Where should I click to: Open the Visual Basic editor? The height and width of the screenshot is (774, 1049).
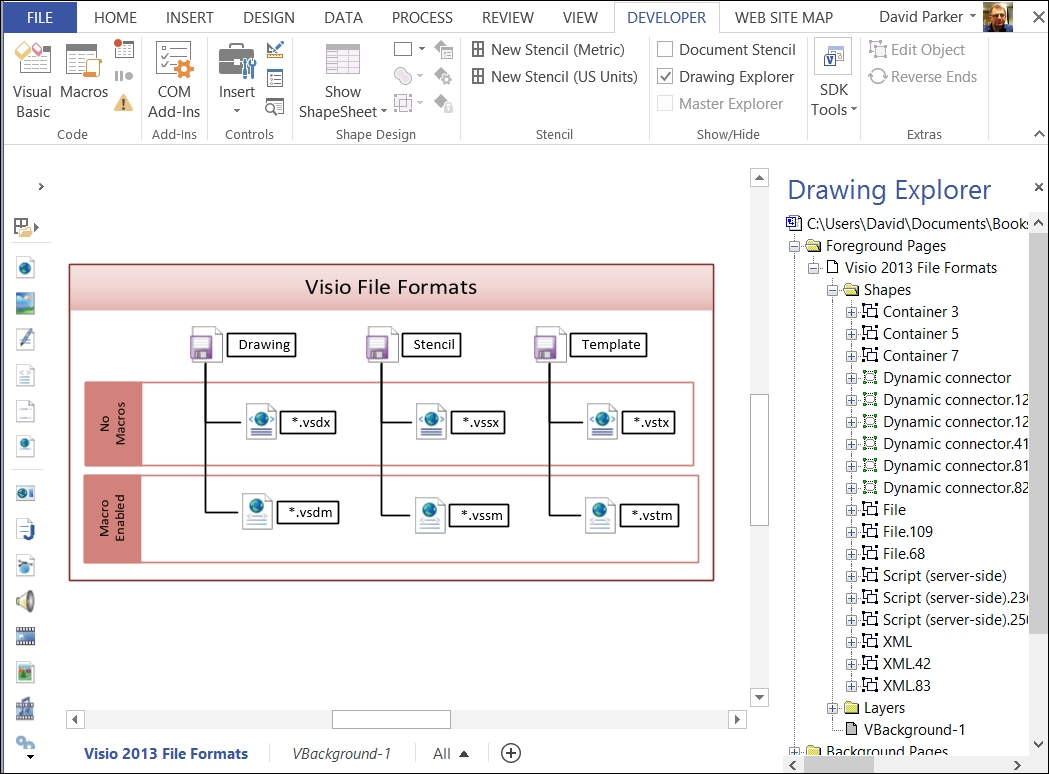32,80
